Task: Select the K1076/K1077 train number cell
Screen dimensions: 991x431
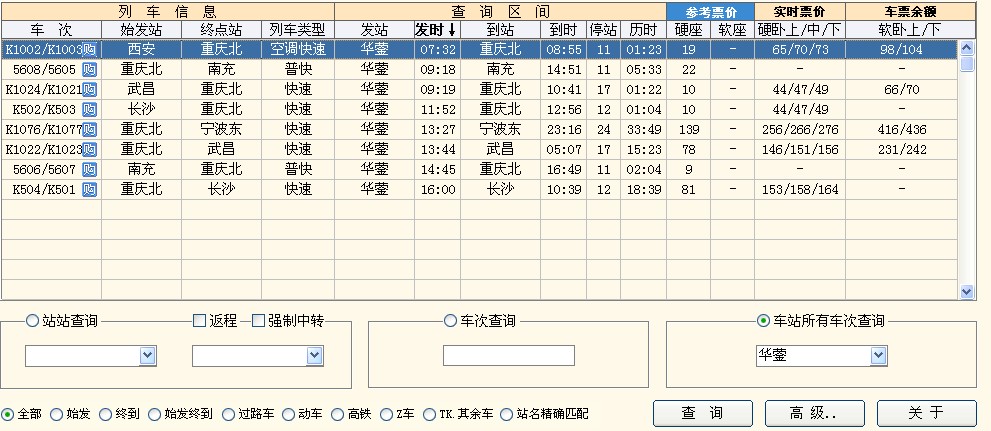Action: click(51, 130)
